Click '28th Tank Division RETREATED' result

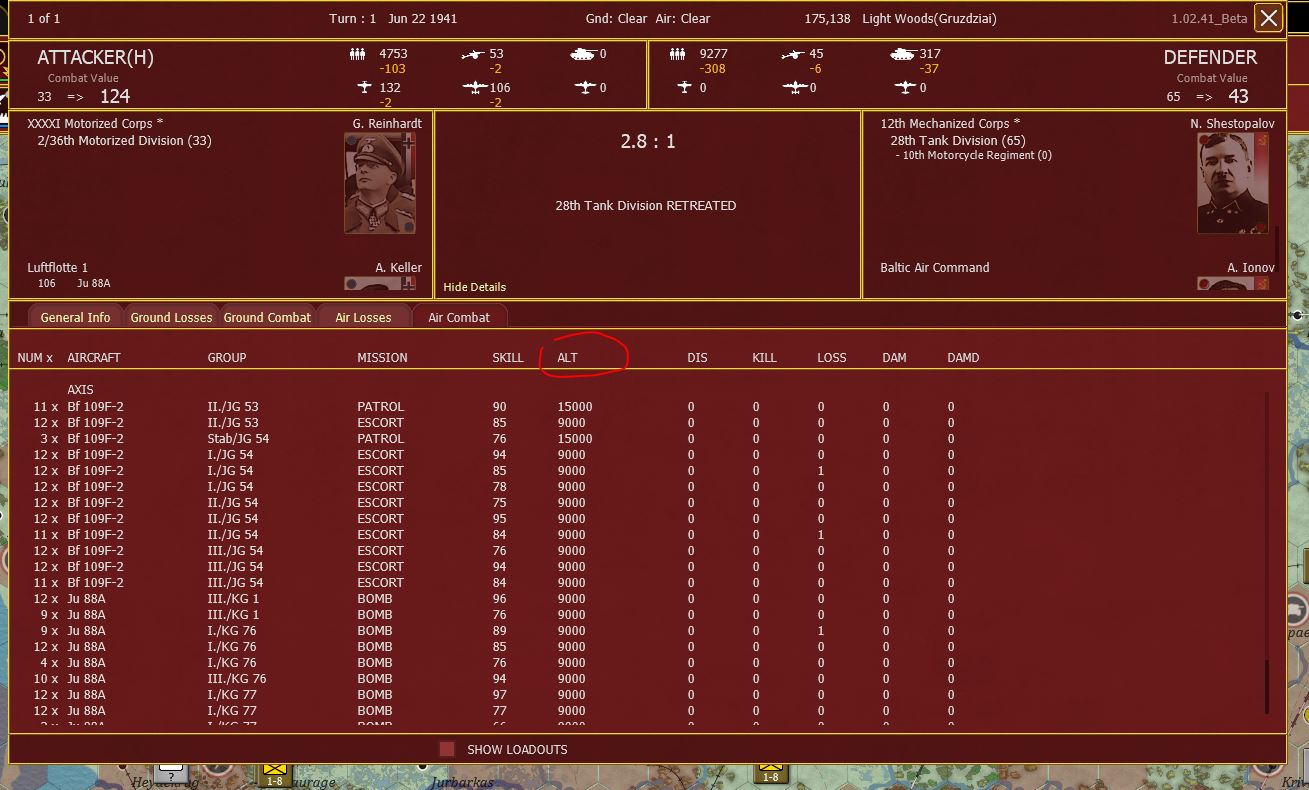tap(646, 205)
